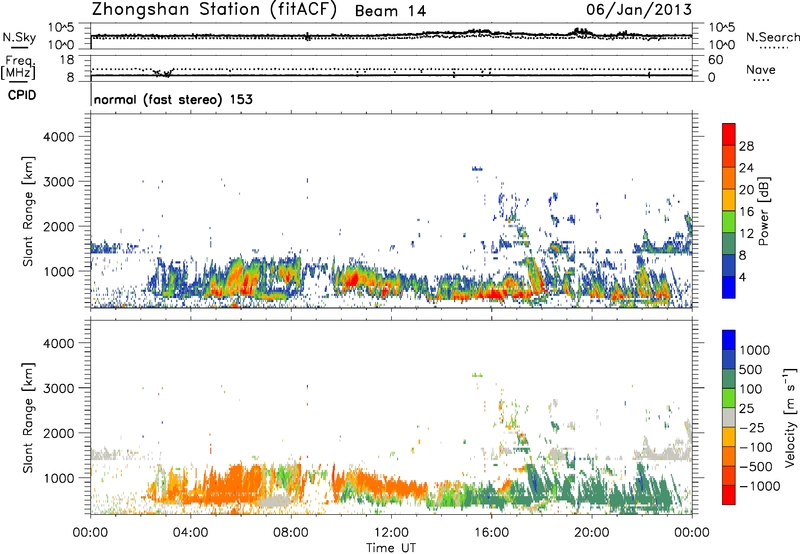800x554 pixels.
Task: Click the dark green 8–12 dB Power segment
Action: [x=729, y=243]
